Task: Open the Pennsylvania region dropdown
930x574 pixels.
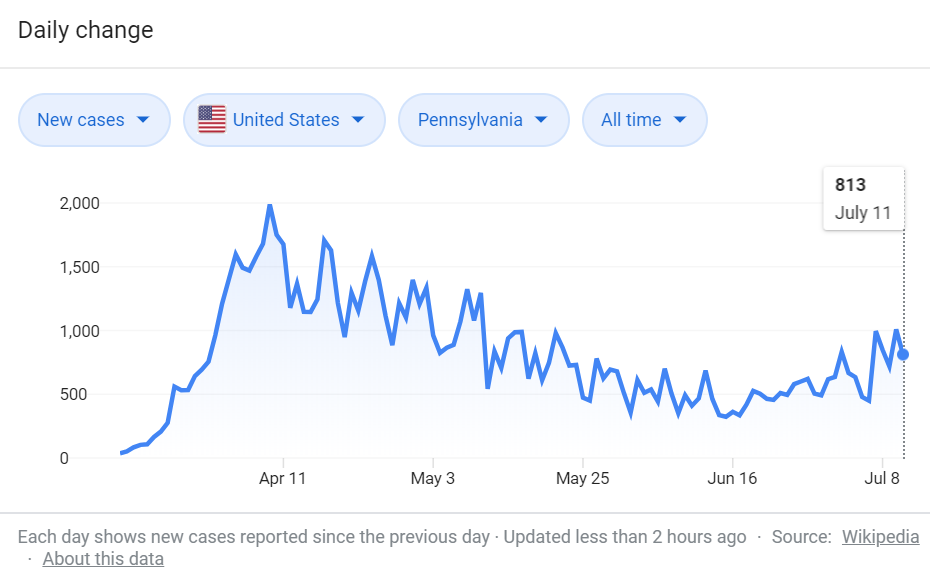Action: (484, 120)
